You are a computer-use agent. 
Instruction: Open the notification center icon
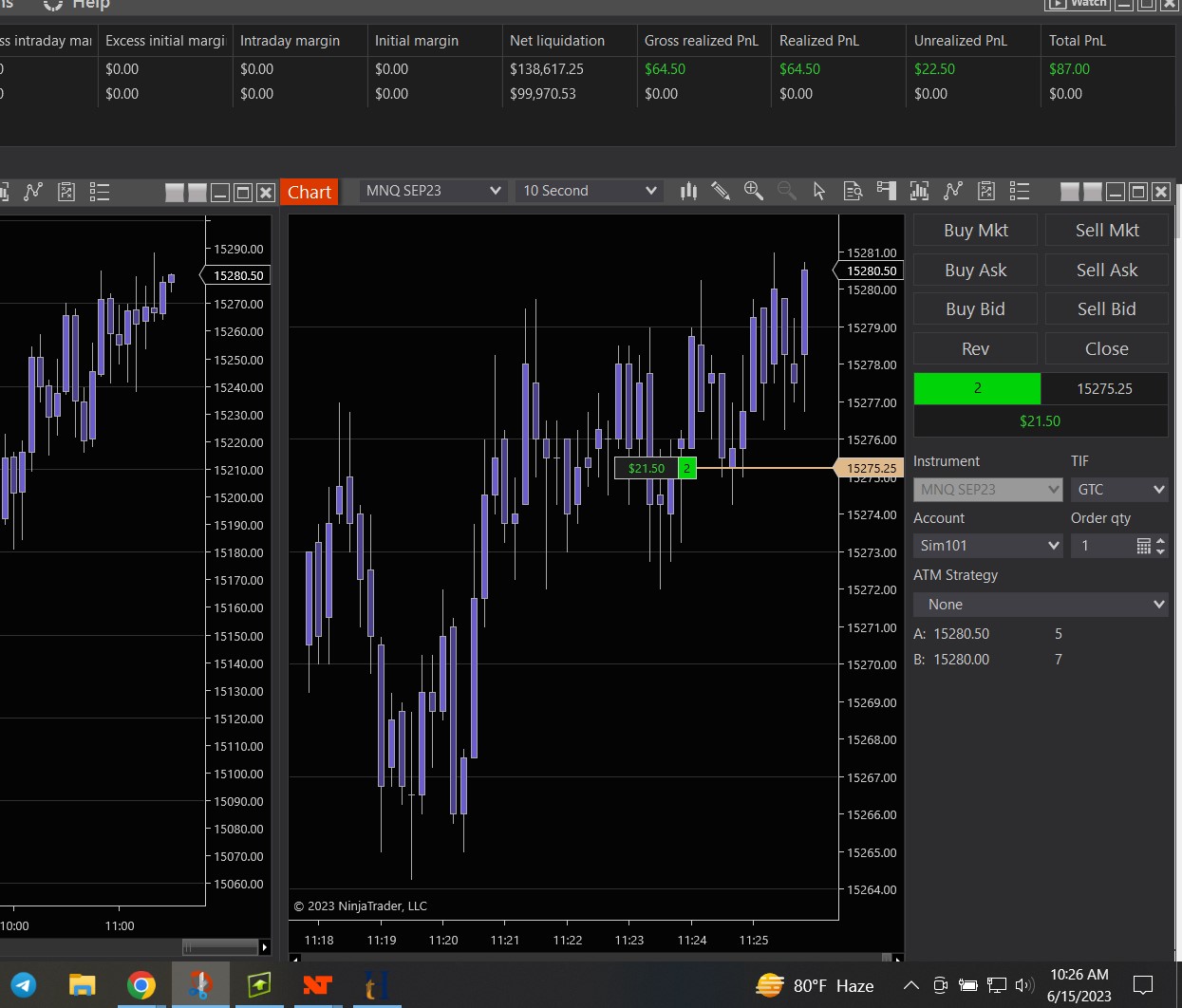(x=1143, y=985)
